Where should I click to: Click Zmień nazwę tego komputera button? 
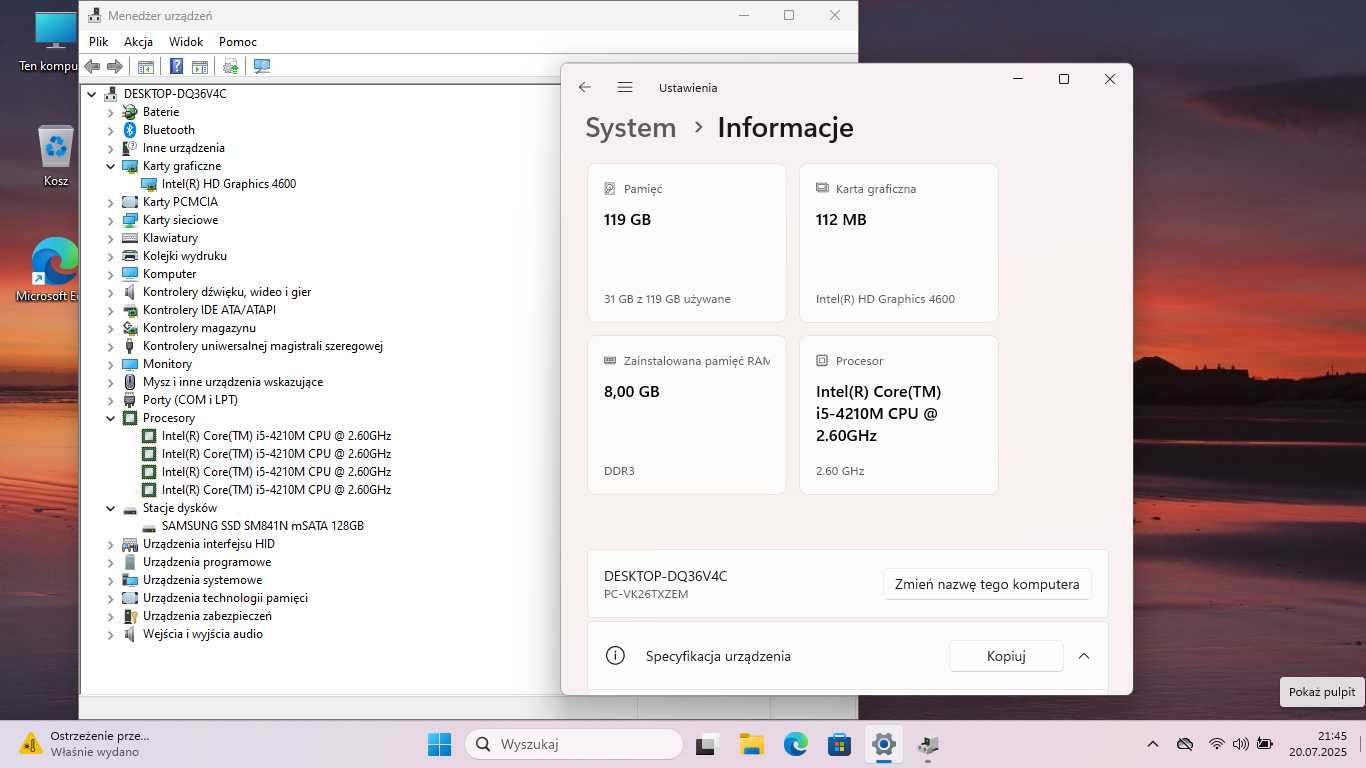click(987, 584)
